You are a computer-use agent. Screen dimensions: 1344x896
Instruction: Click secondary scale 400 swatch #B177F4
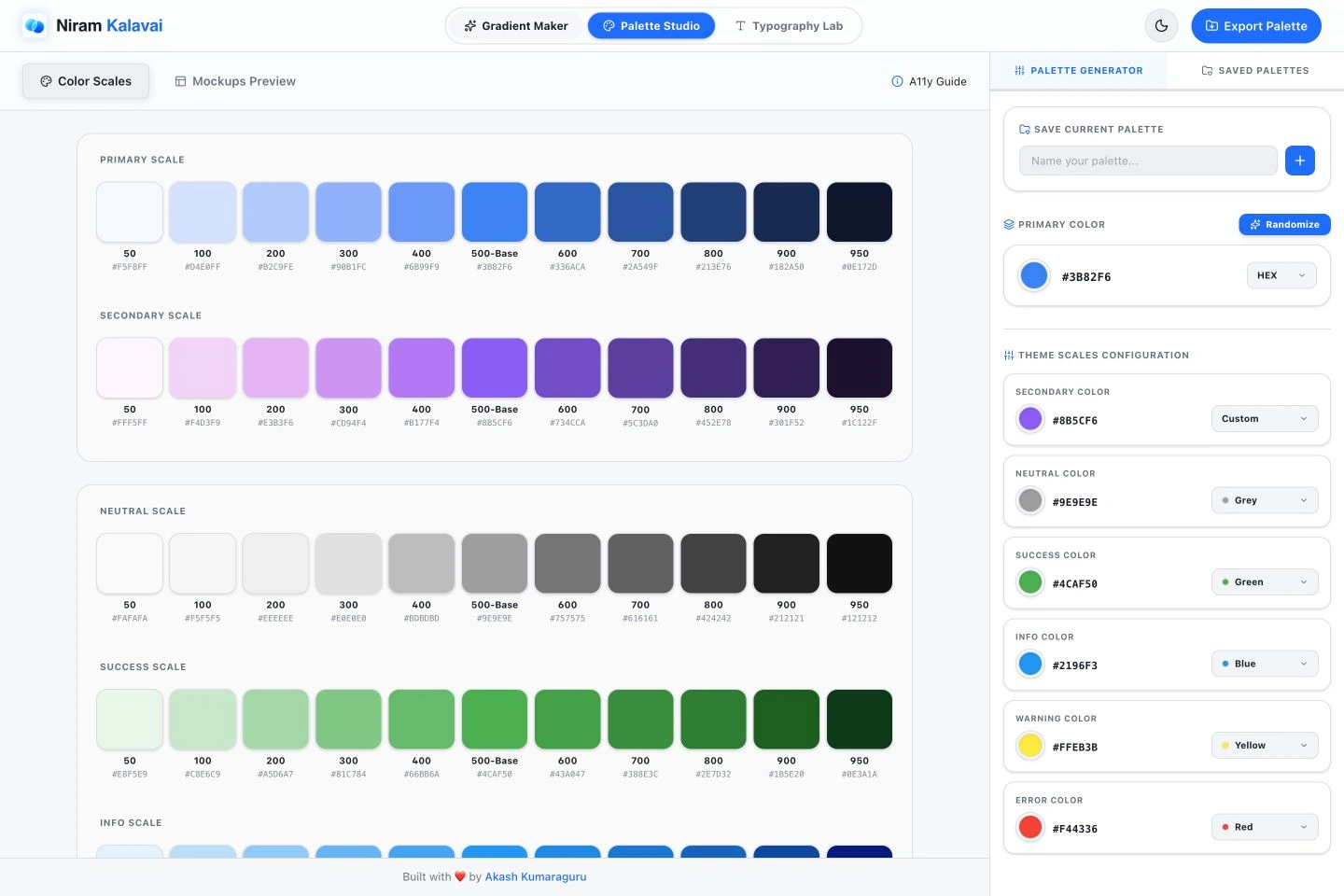(422, 368)
